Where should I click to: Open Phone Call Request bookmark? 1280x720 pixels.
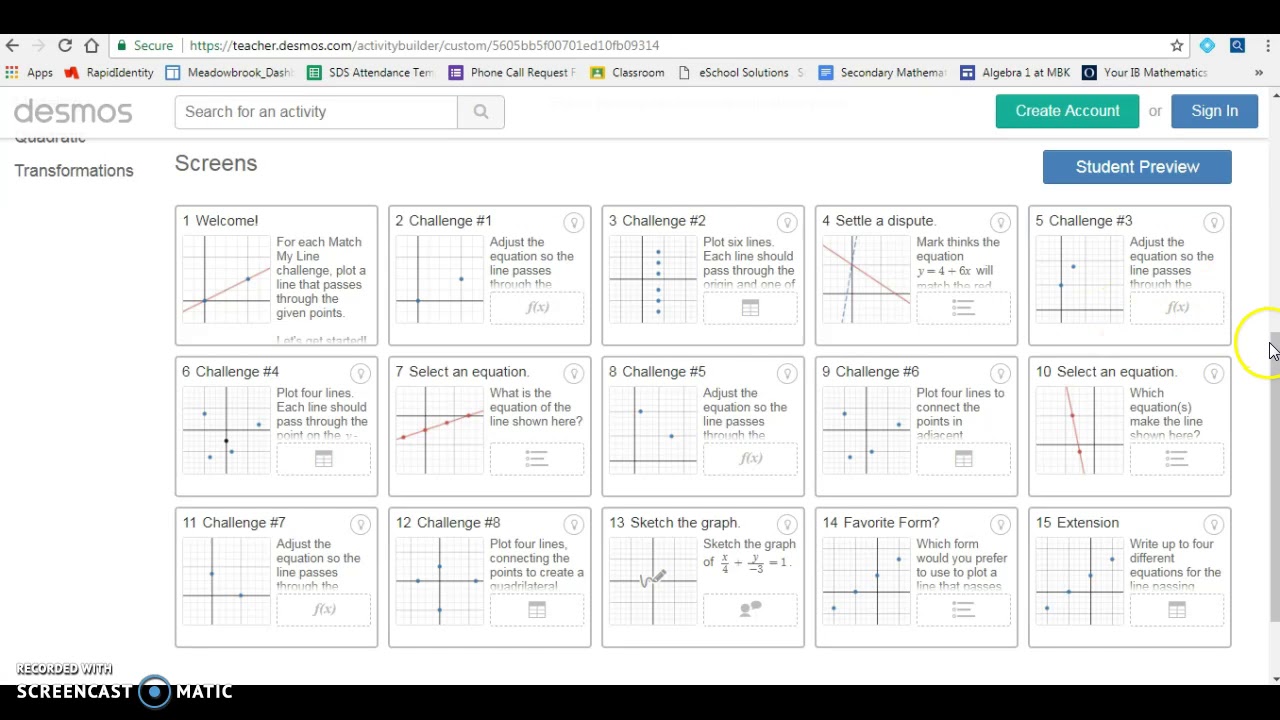513,72
